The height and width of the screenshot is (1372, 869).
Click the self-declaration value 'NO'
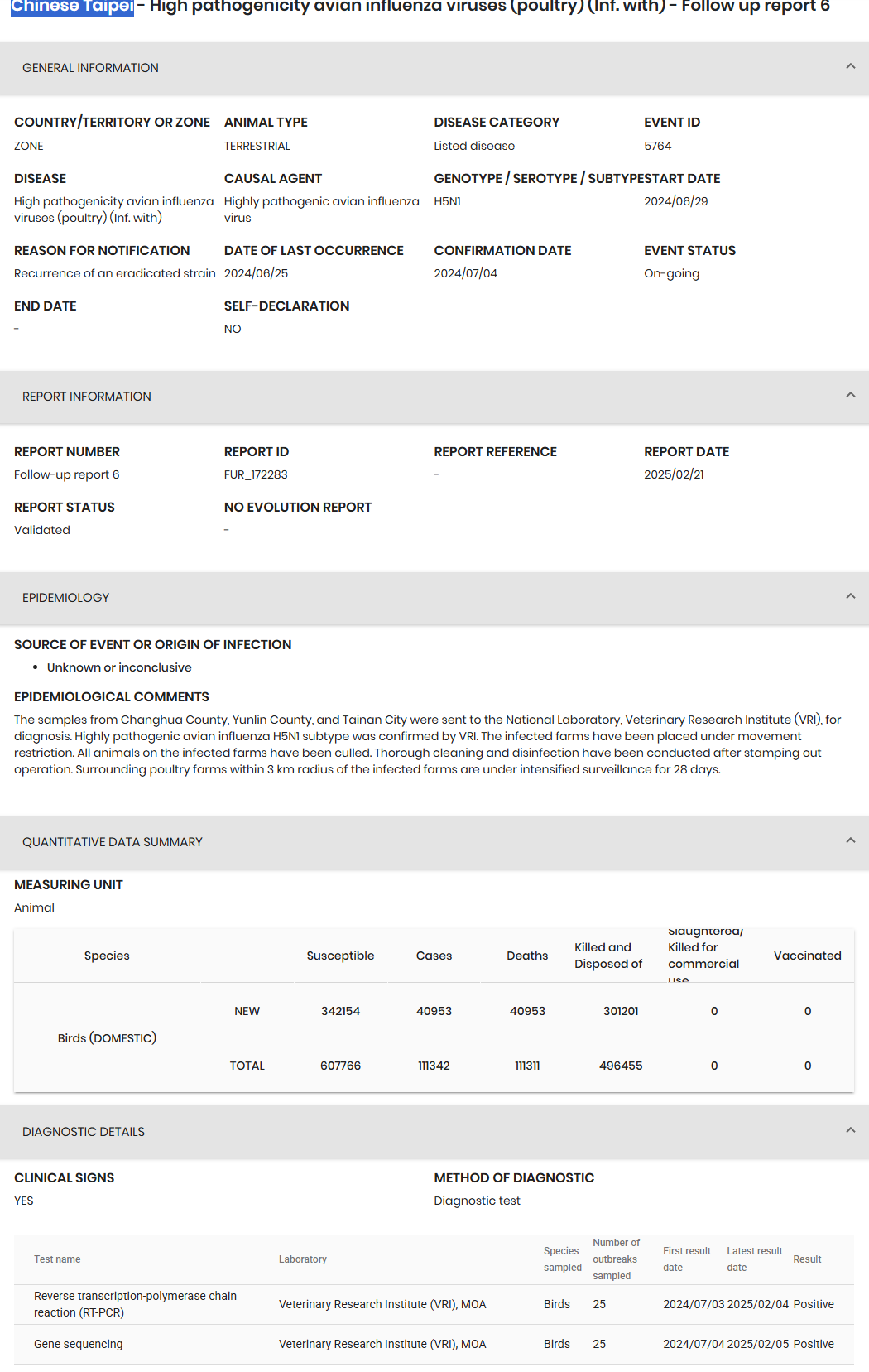click(233, 329)
